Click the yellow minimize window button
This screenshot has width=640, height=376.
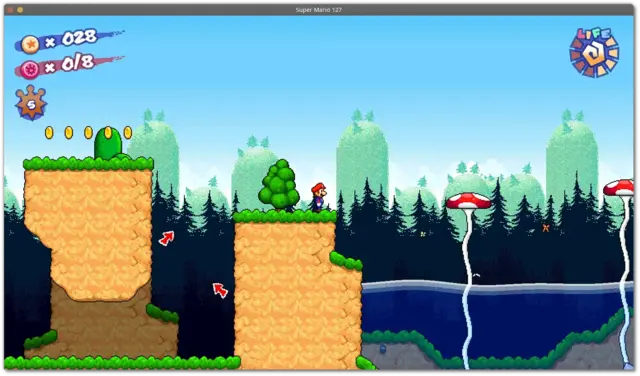(x=20, y=10)
